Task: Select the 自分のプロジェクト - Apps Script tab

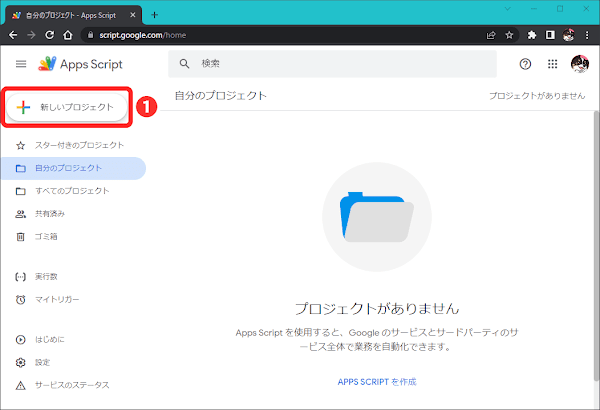Action: pos(73,15)
